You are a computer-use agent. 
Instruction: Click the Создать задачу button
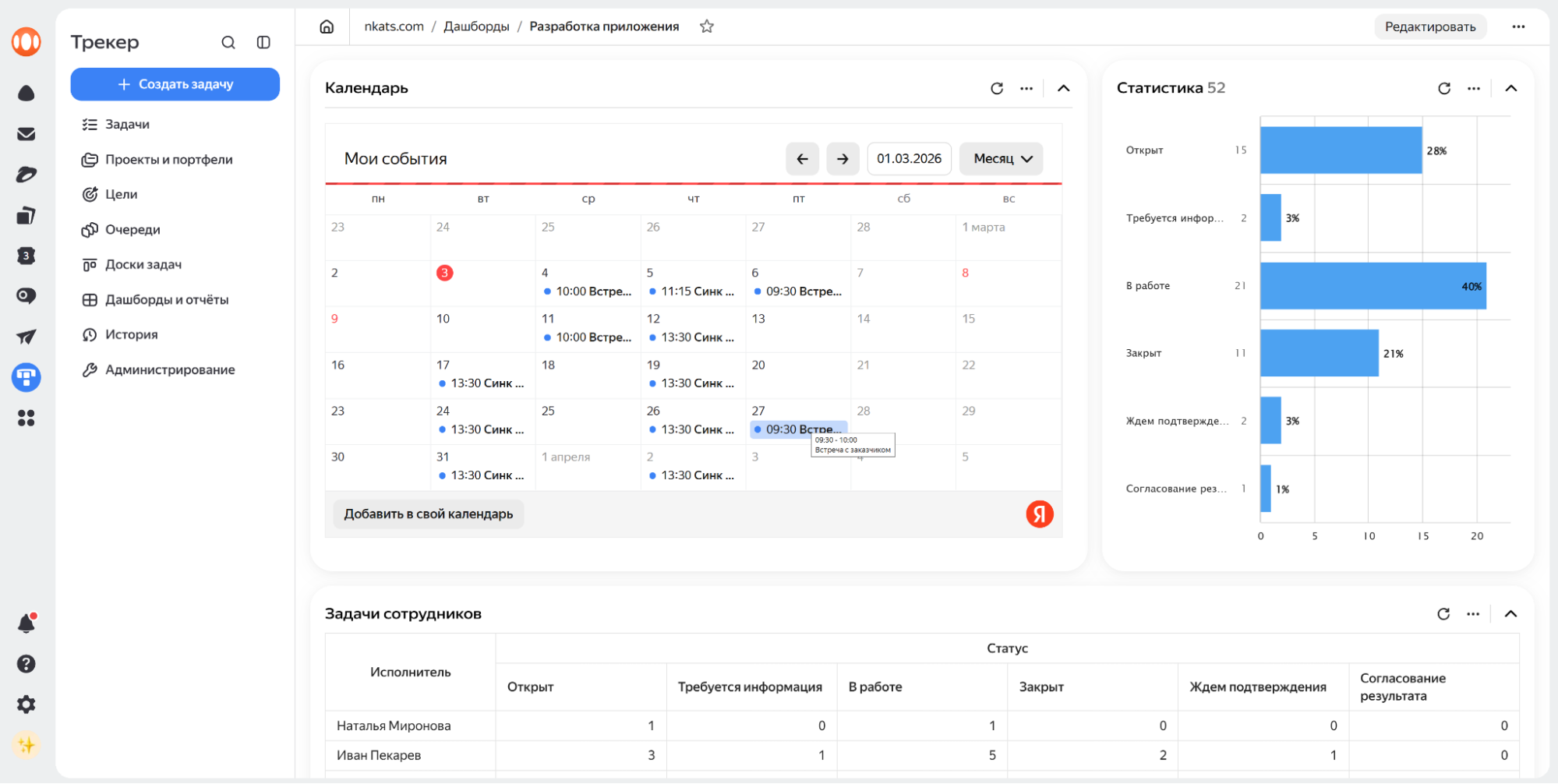[175, 84]
